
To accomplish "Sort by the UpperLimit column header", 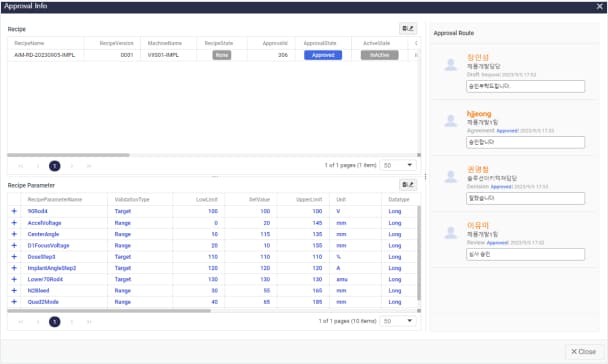I will [x=309, y=199].
